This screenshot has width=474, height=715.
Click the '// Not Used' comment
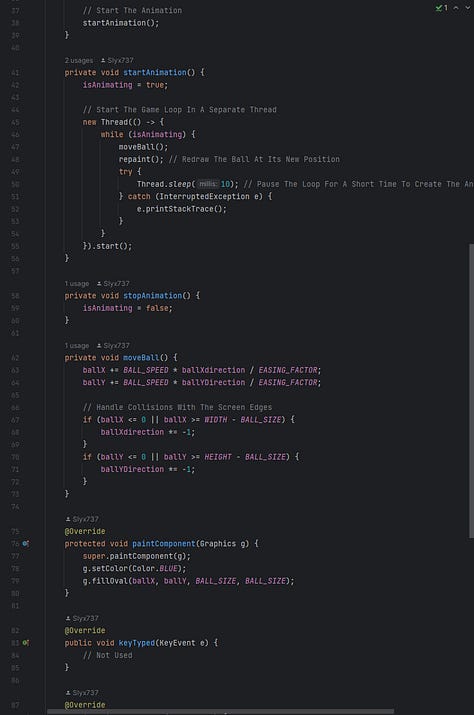107,655
